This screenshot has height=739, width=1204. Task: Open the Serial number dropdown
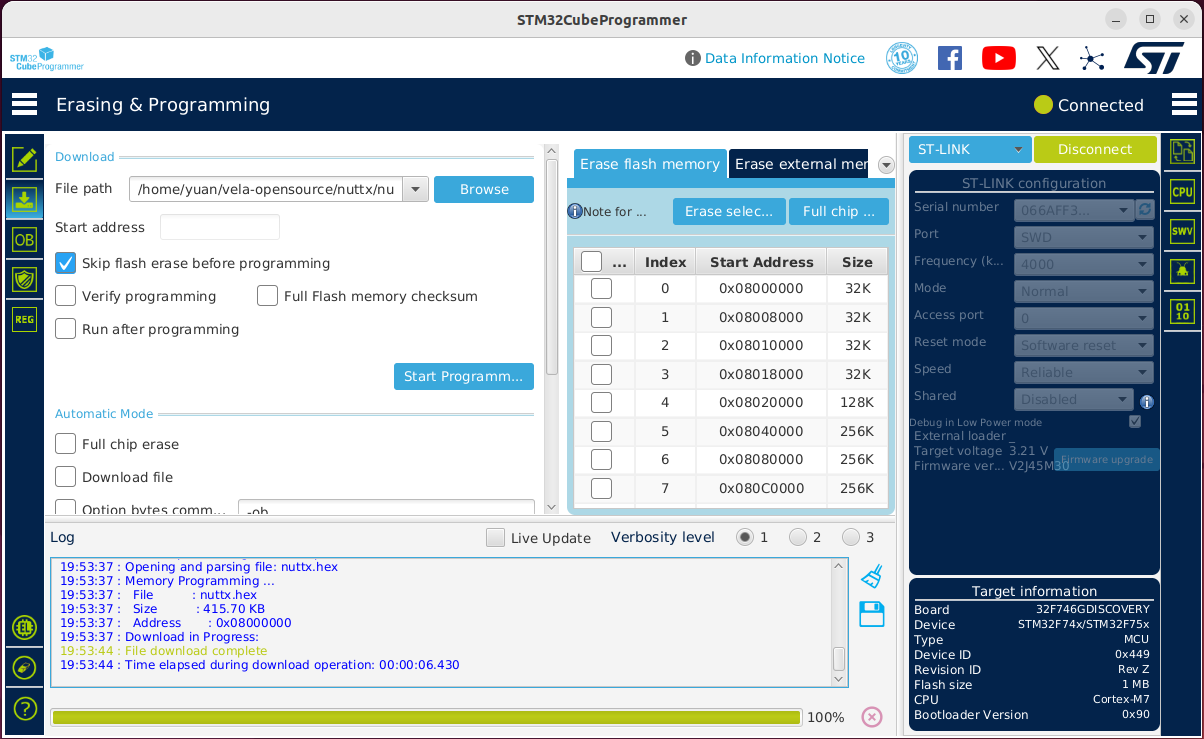(x=1074, y=210)
